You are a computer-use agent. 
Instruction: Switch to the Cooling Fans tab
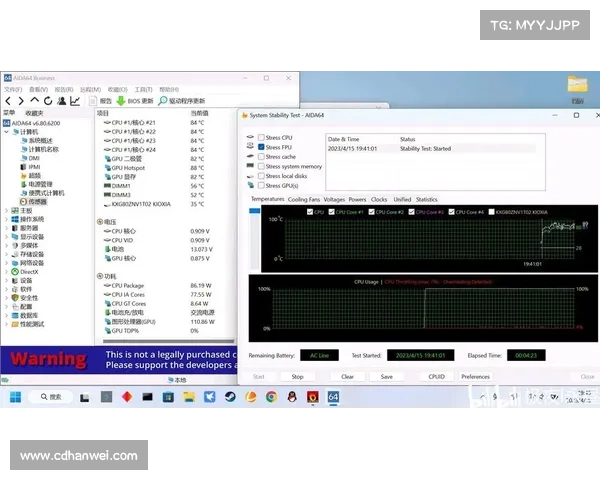(304, 199)
